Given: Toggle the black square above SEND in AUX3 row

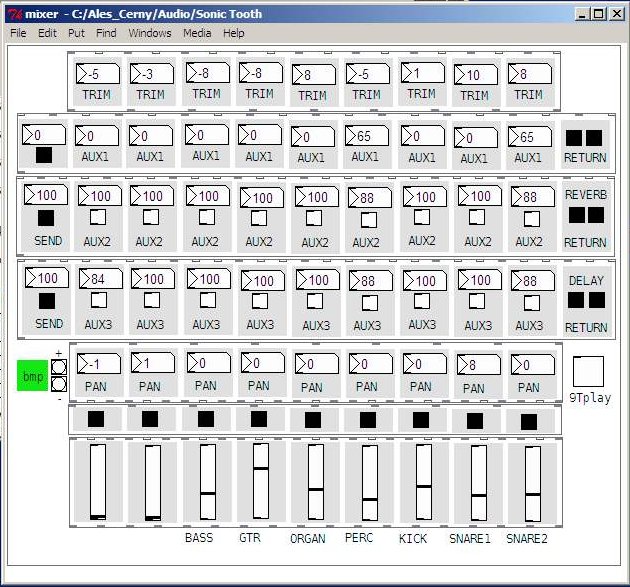Looking at the screenshot, I should 47,301.
